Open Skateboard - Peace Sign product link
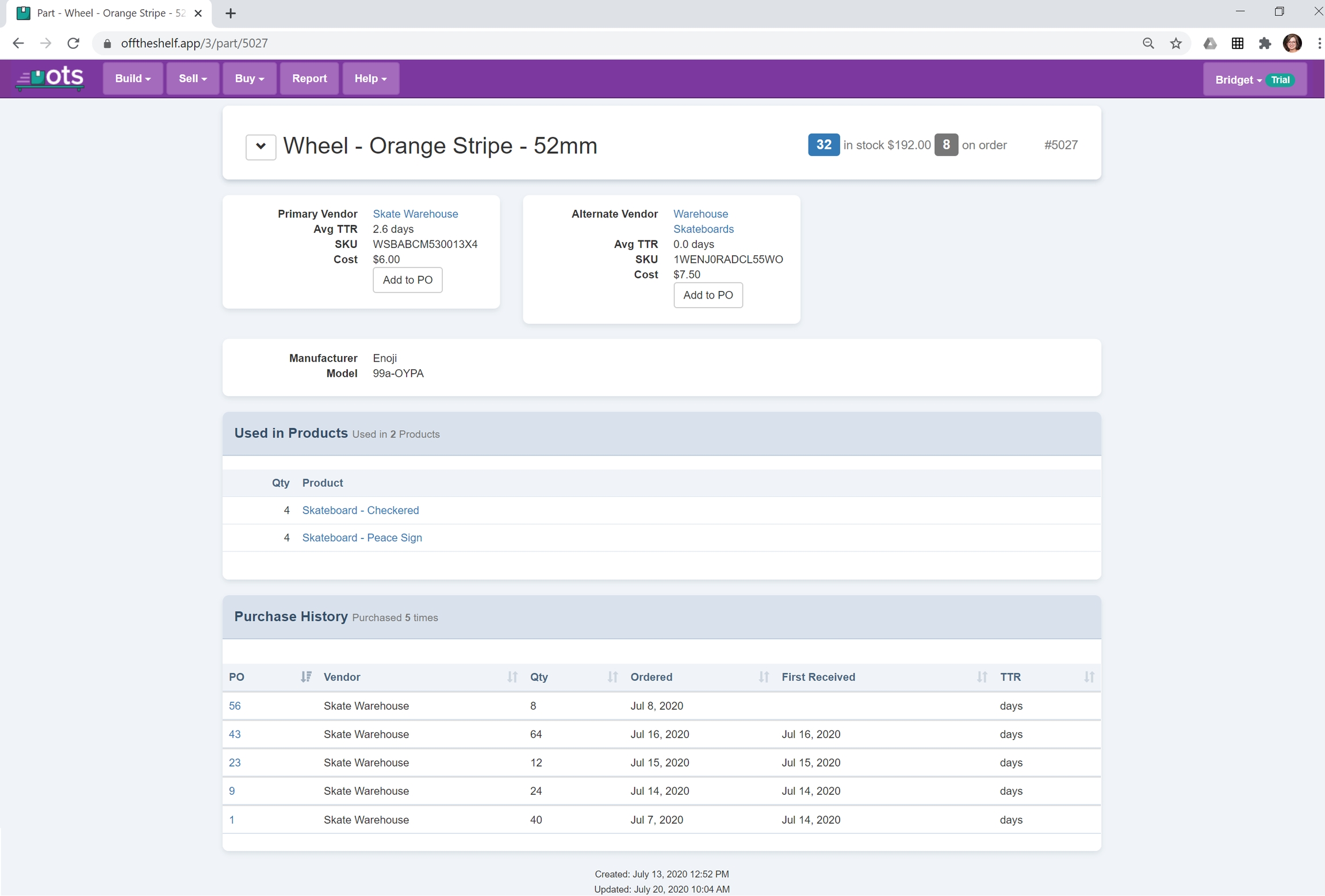Image resolution: width=1325 pixels, height=896 pixels. coord(362,538)
